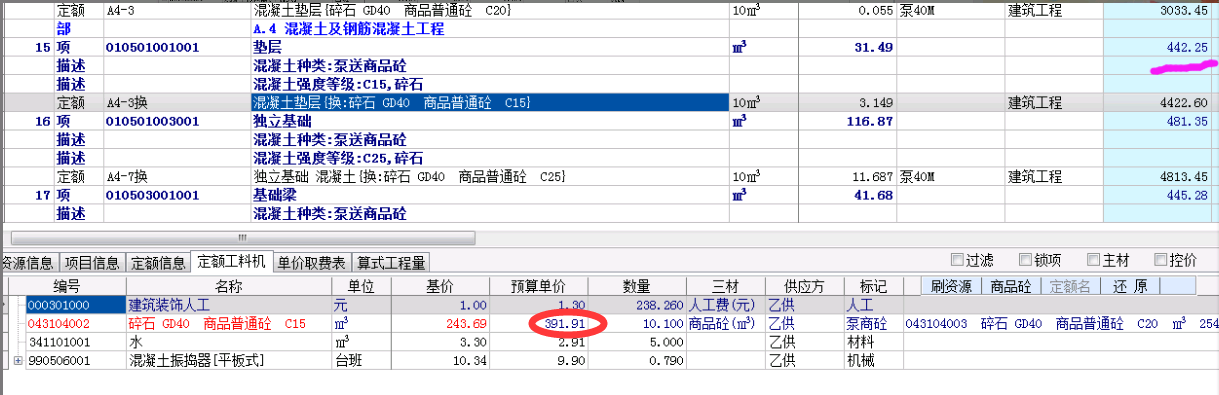
Task: Click the 391.91 budget price cell
Action: (x=539, y=323)
